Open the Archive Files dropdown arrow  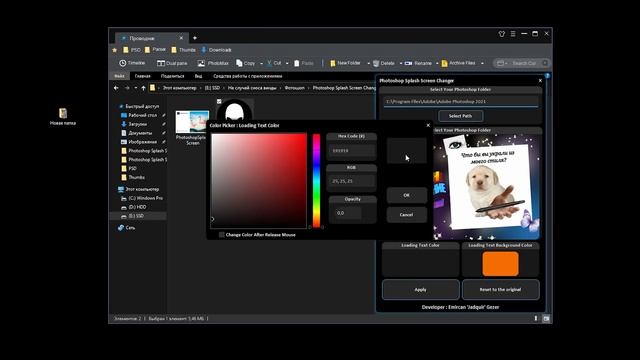pyautogui.click(x=482, y=63)
